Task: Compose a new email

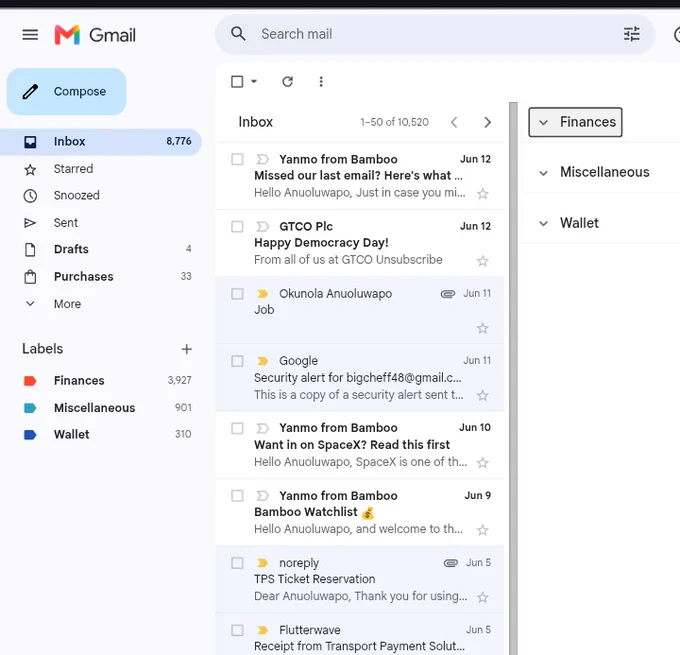Action: click(x=66, y=92)
